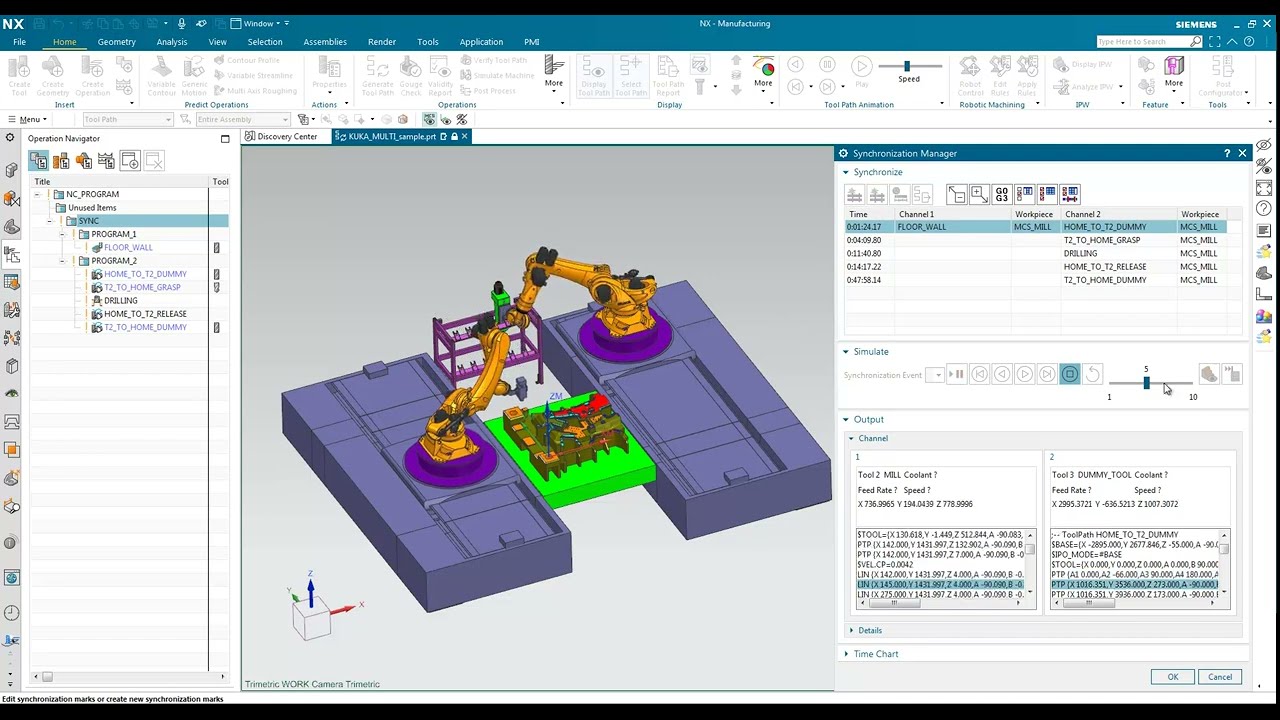Open the Synchronization Event dropdown
Viewport: 1280px width, 720px height.
[934, 375]
